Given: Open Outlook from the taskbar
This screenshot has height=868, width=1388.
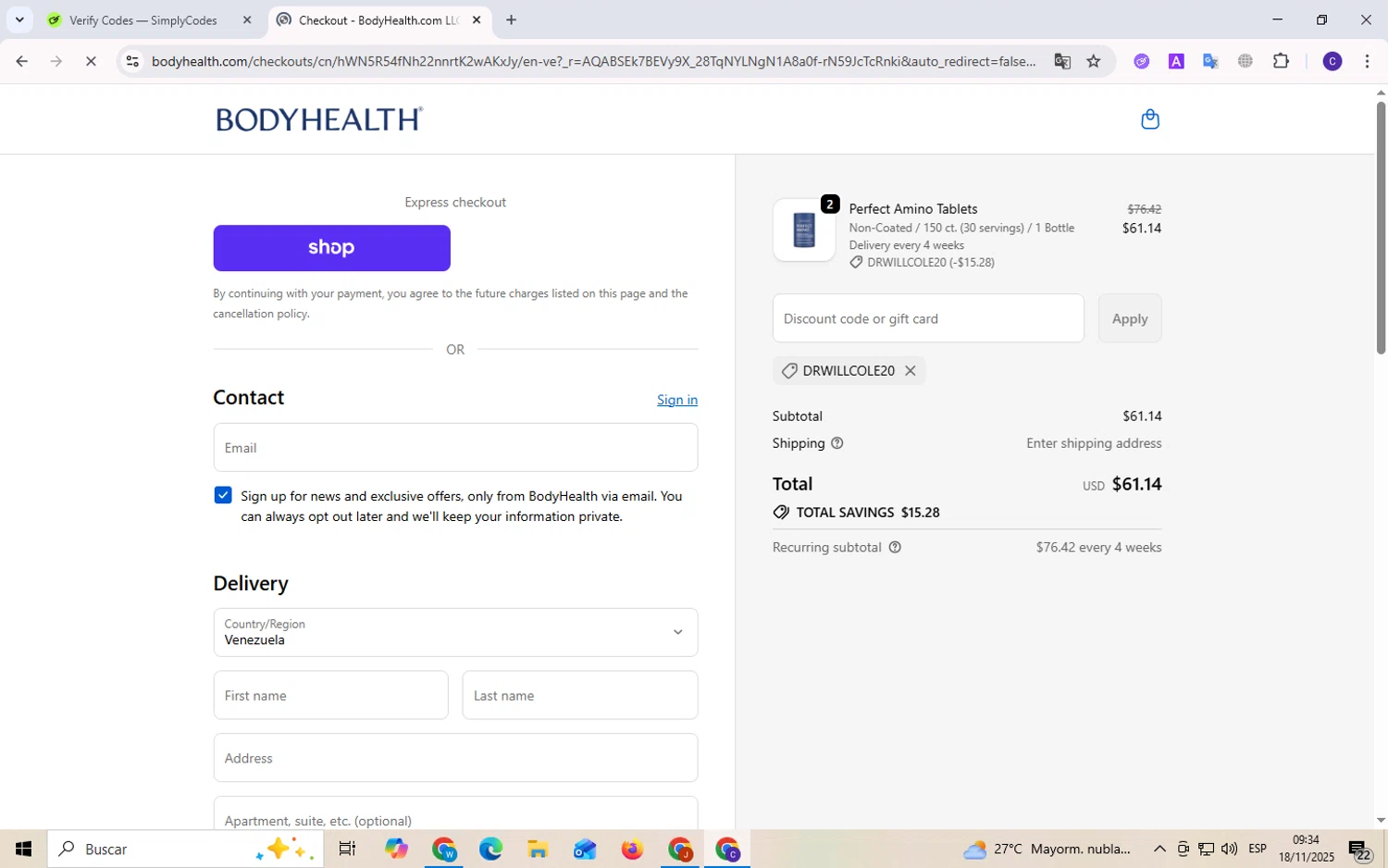Looking at the screenshot, I should click(585, 849).
